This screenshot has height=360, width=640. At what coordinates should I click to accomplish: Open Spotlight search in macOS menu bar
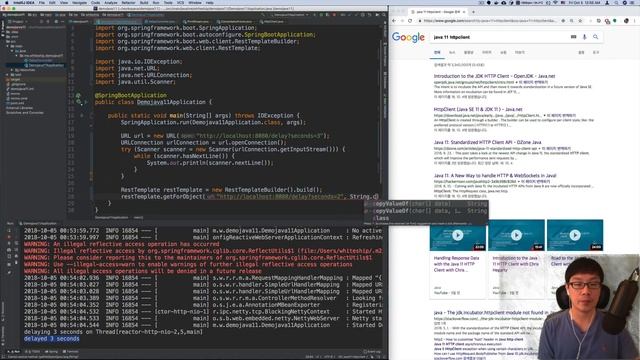616,2
